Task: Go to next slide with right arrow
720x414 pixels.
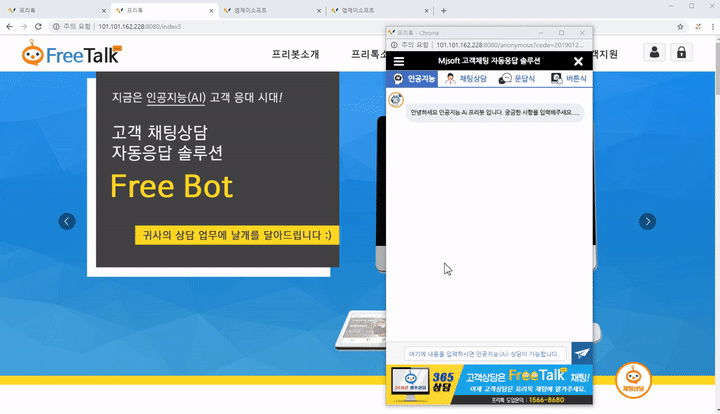Action: click(x=647, y=222)
